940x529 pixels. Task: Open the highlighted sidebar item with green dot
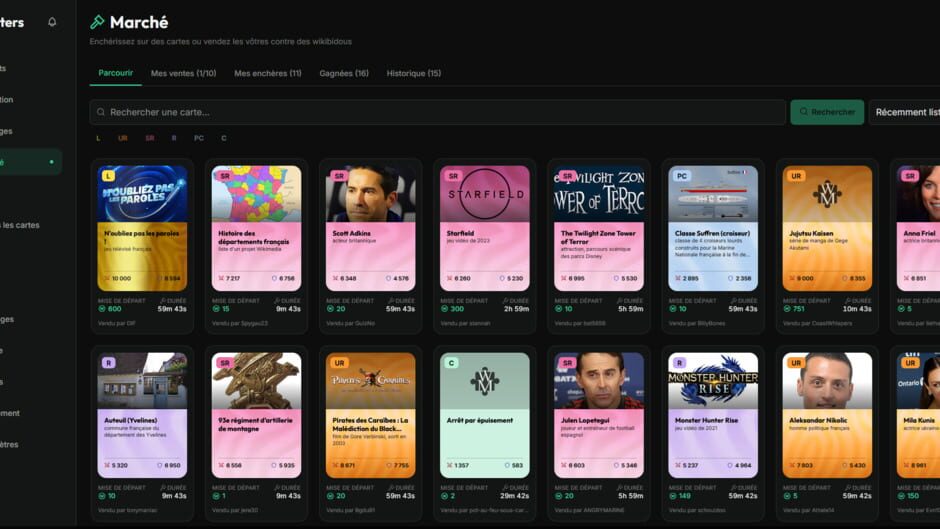(29, 162)
